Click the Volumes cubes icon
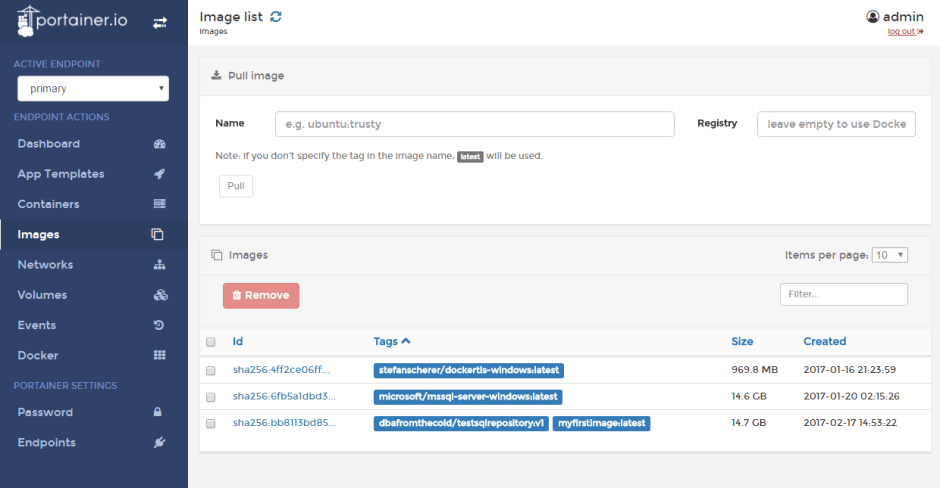 pyautogui.click(x=159, y=295)
